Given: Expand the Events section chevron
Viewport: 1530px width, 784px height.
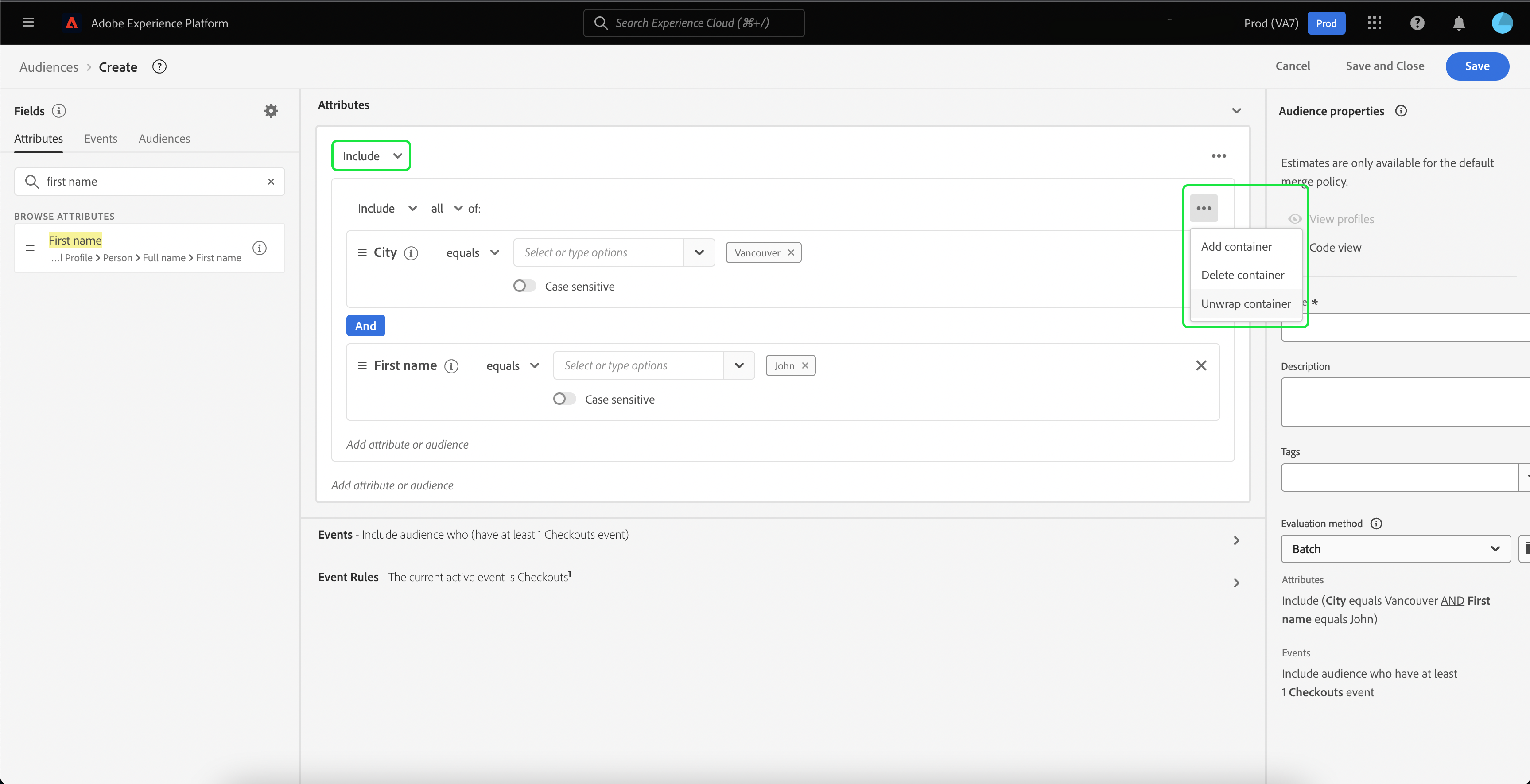Looking at the screenshot, I should (1236, 540).
